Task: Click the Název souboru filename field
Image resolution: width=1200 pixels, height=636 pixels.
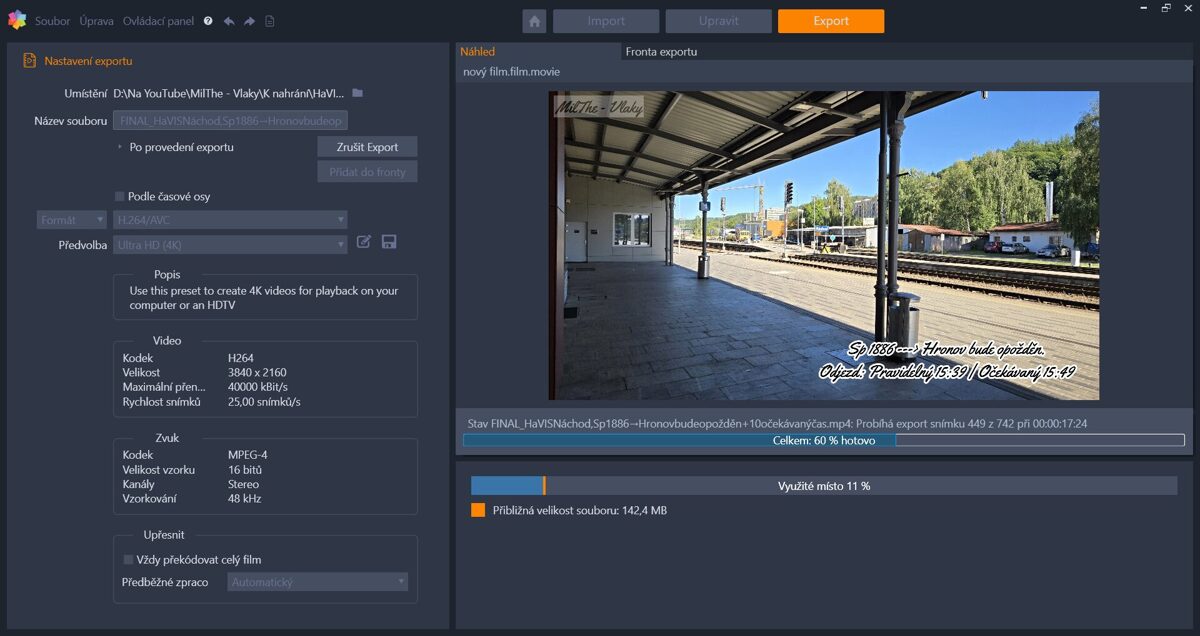Action: tap(230, 121)
